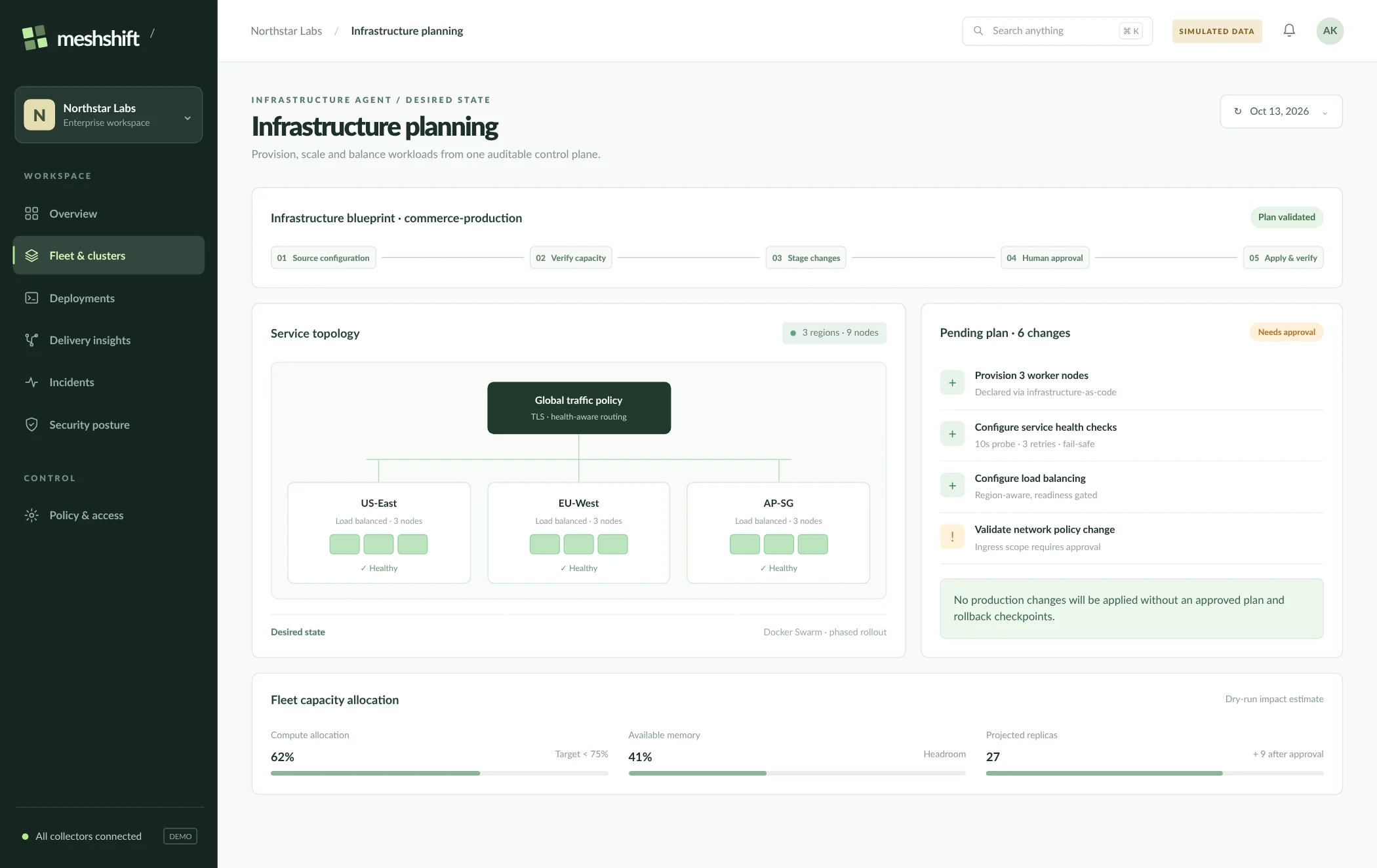Click the Security posture shield icon
The height and width of the screenshot is (868, 1377).
(x=31, y=425)
